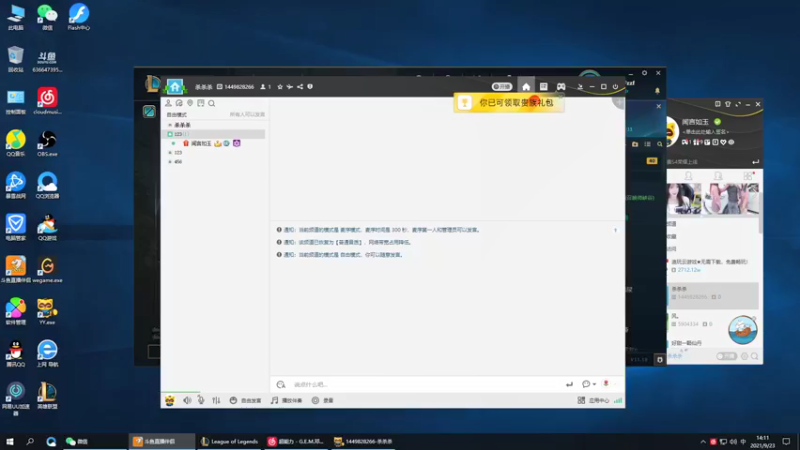800x450 pixels.
Task: Open the 1449828266 YY channel taskbar item
Action: (x=363, y=441)
